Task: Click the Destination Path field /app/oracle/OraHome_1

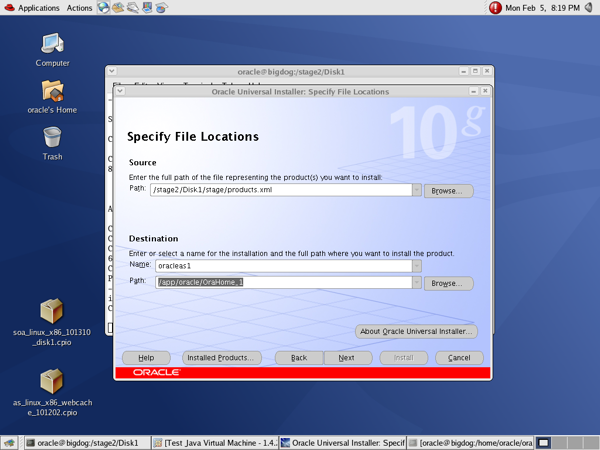Action: 284,282
